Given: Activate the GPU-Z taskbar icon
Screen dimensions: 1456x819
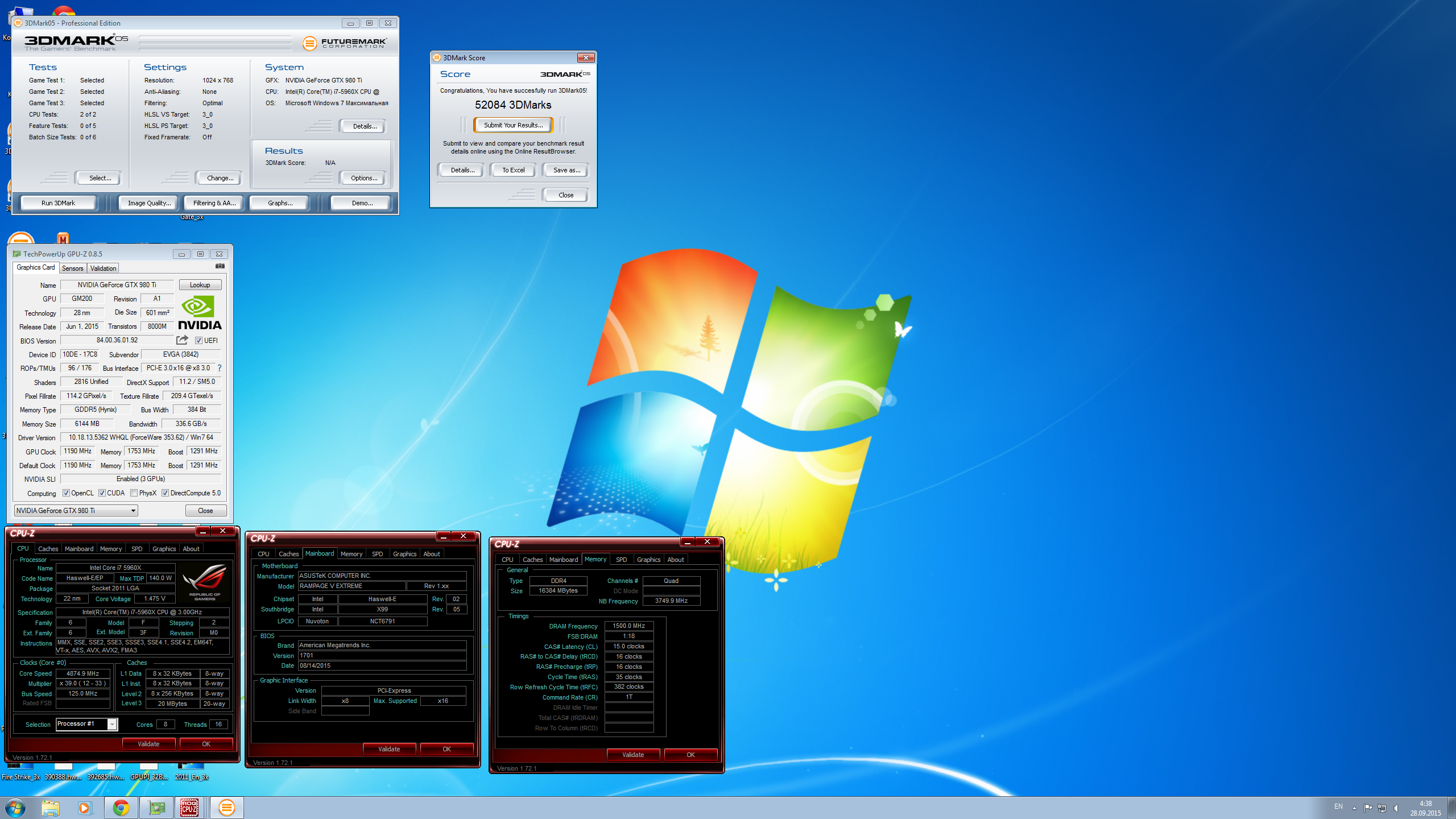Looking at the screenshot, I should [156, 808].
